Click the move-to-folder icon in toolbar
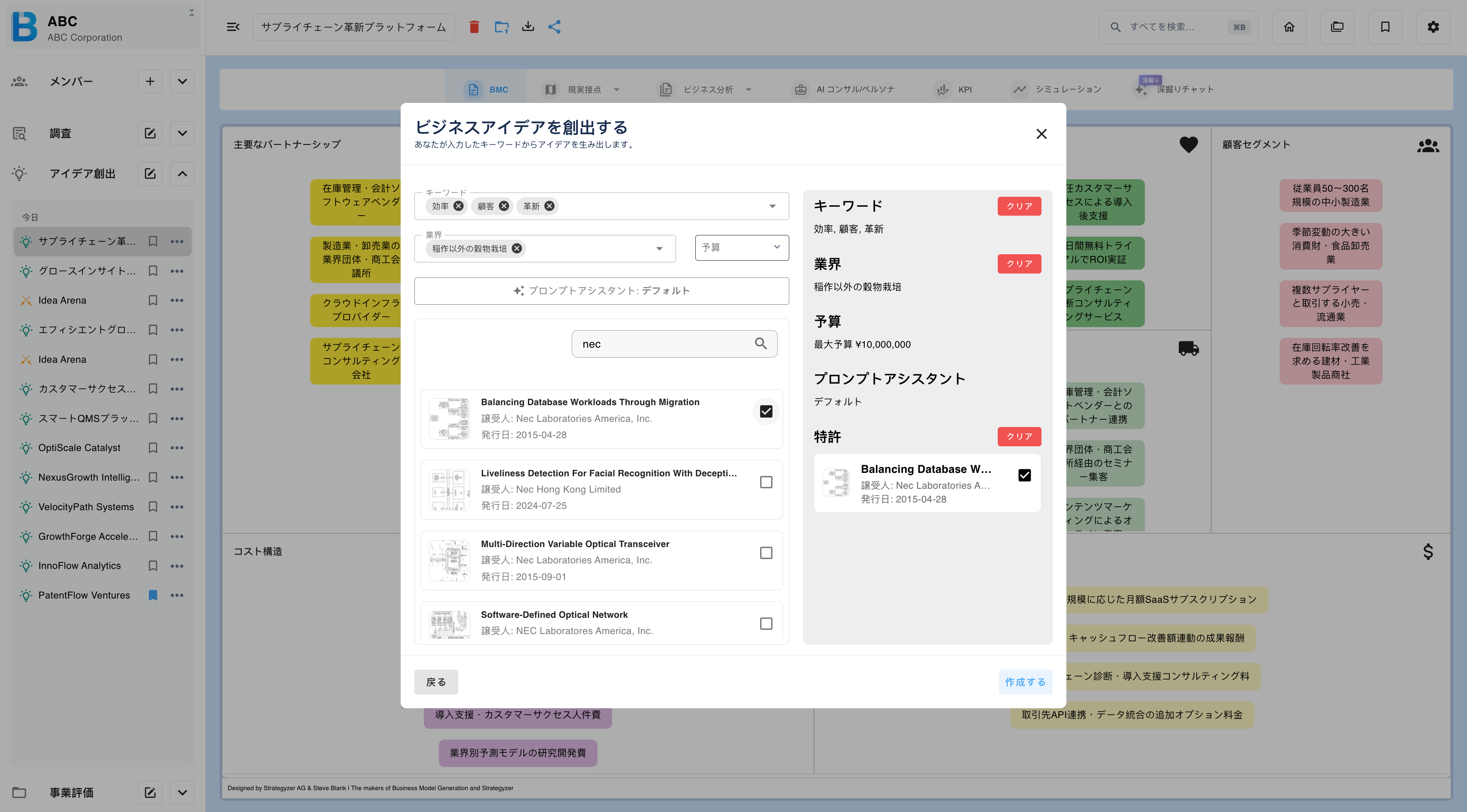 point(501,27)
